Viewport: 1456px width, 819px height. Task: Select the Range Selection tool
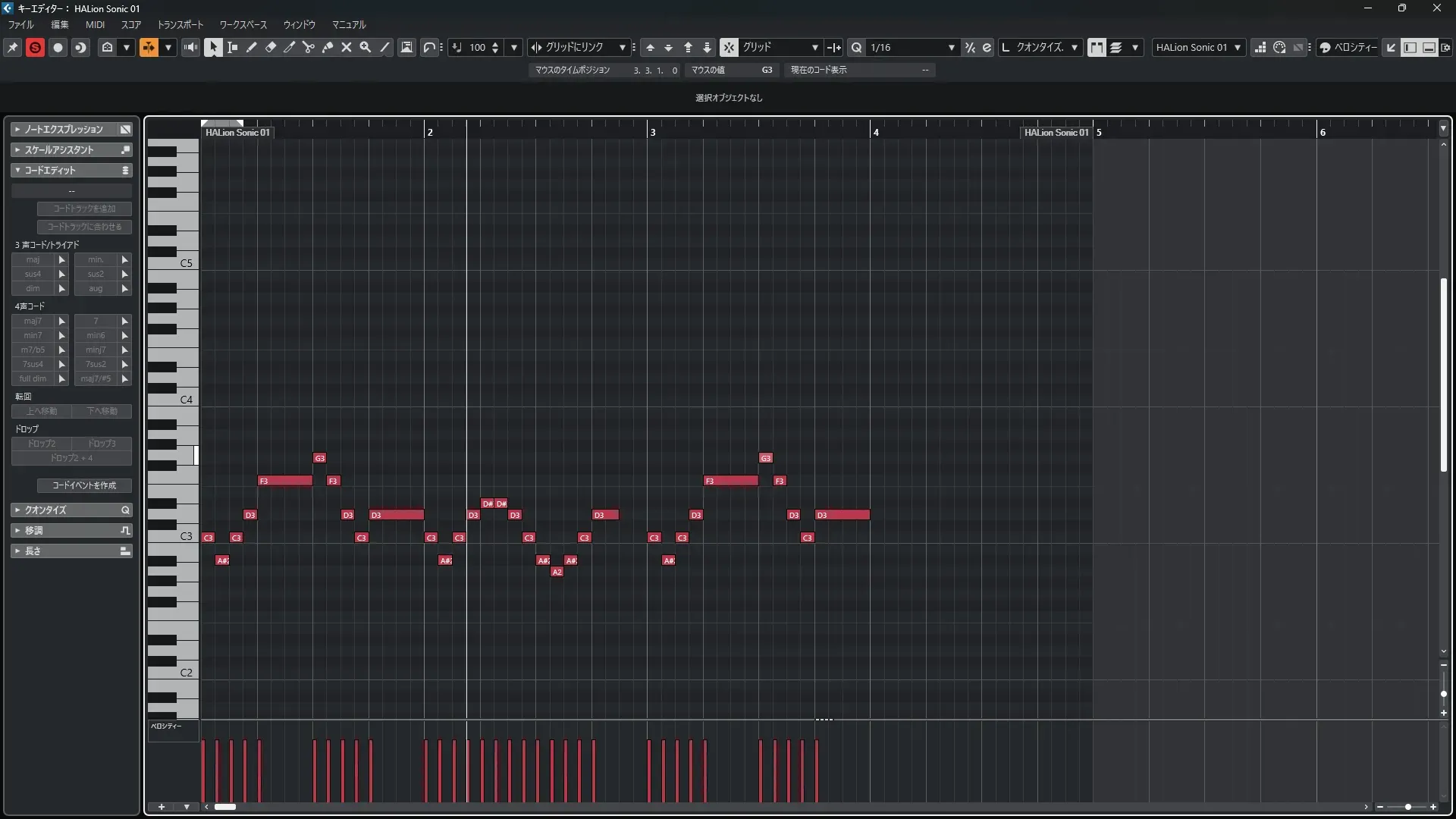(x=232, y=47)
